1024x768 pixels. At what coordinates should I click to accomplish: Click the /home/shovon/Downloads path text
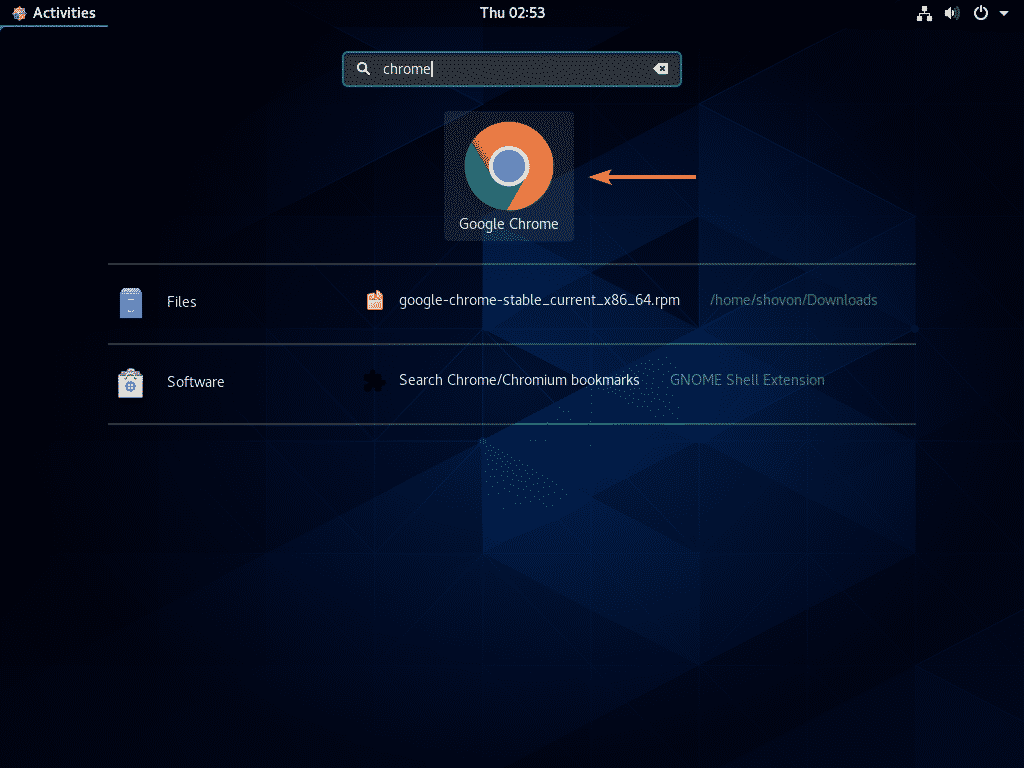pyautogui.click(x=793, y=300)
